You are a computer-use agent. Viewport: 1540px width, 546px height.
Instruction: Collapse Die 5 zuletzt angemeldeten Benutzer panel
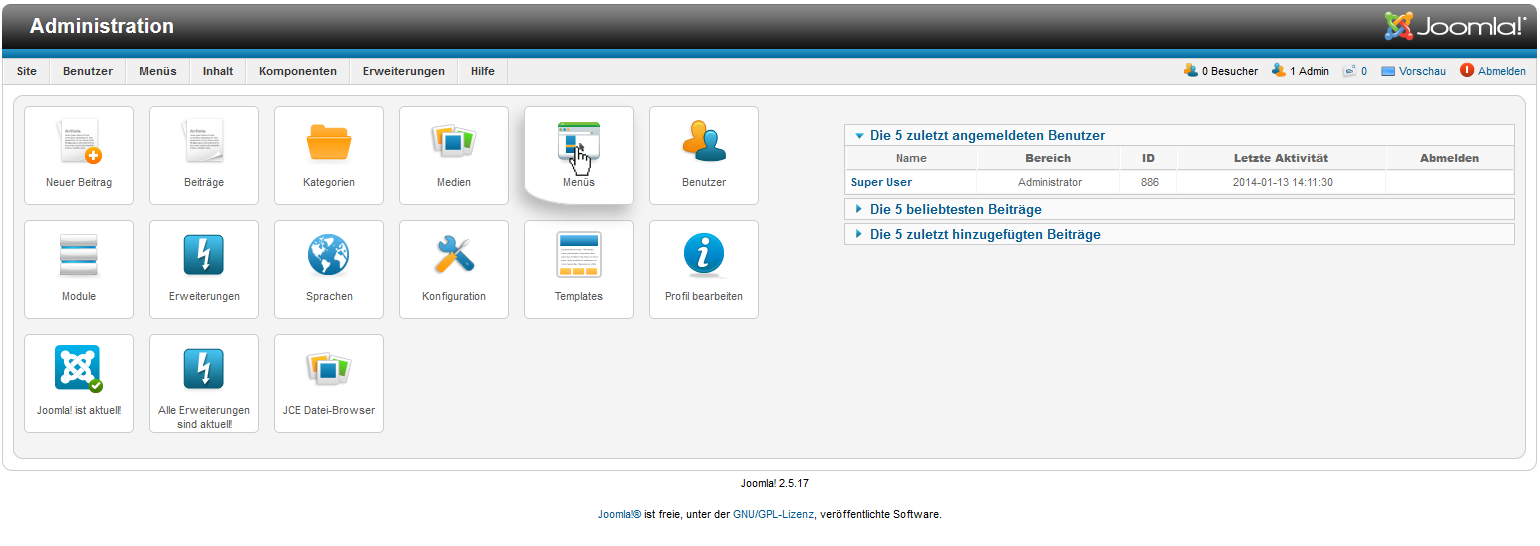987,136
